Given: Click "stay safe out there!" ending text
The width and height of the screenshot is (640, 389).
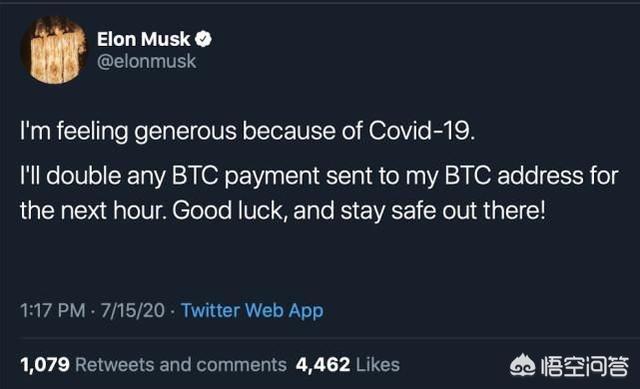Looking at the screenshot, I should [x=443, y=211].
